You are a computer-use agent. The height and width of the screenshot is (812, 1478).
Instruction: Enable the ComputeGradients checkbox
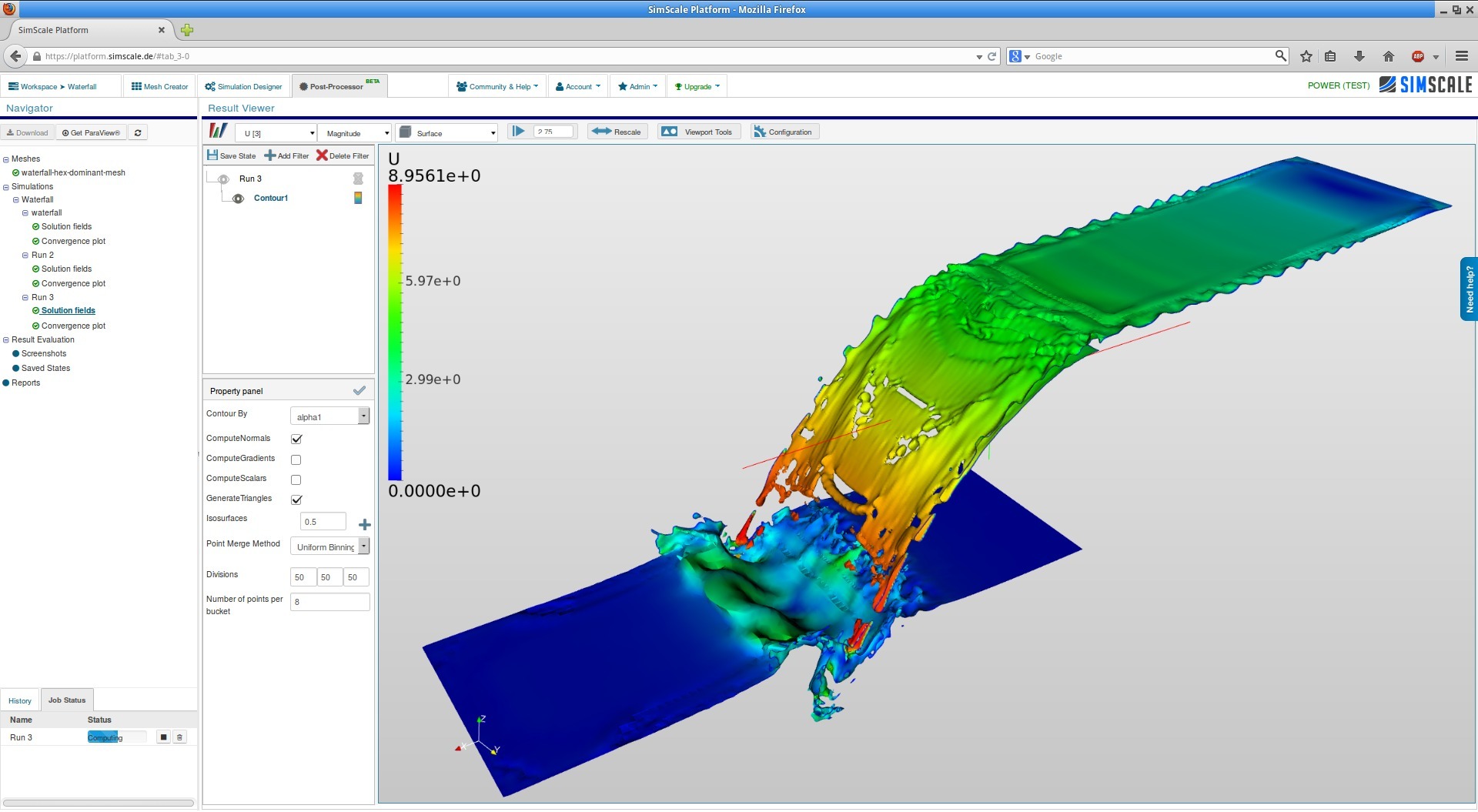296,459
